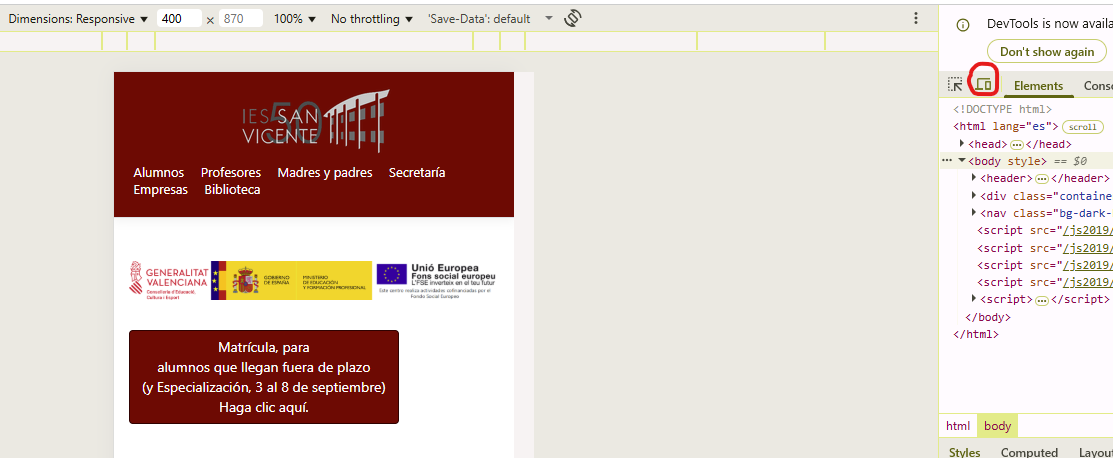The width and height of the screenshot is (1113, 458).
Task: Expand the head element node
Action: (962, 144)
